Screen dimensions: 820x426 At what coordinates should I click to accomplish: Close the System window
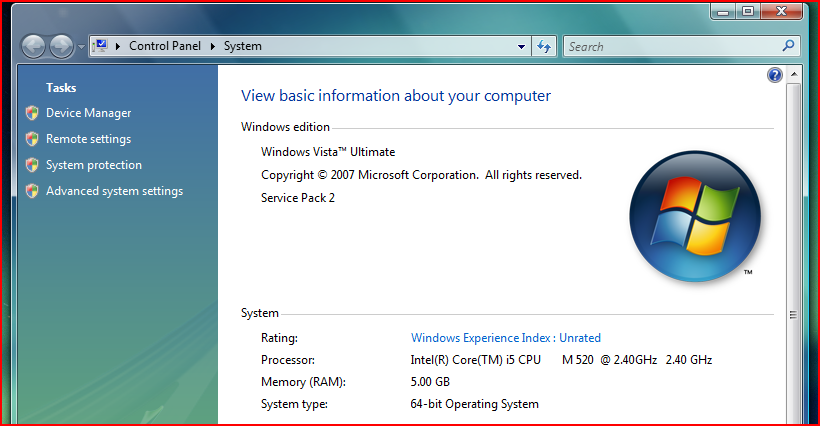(x=781, y=11)
